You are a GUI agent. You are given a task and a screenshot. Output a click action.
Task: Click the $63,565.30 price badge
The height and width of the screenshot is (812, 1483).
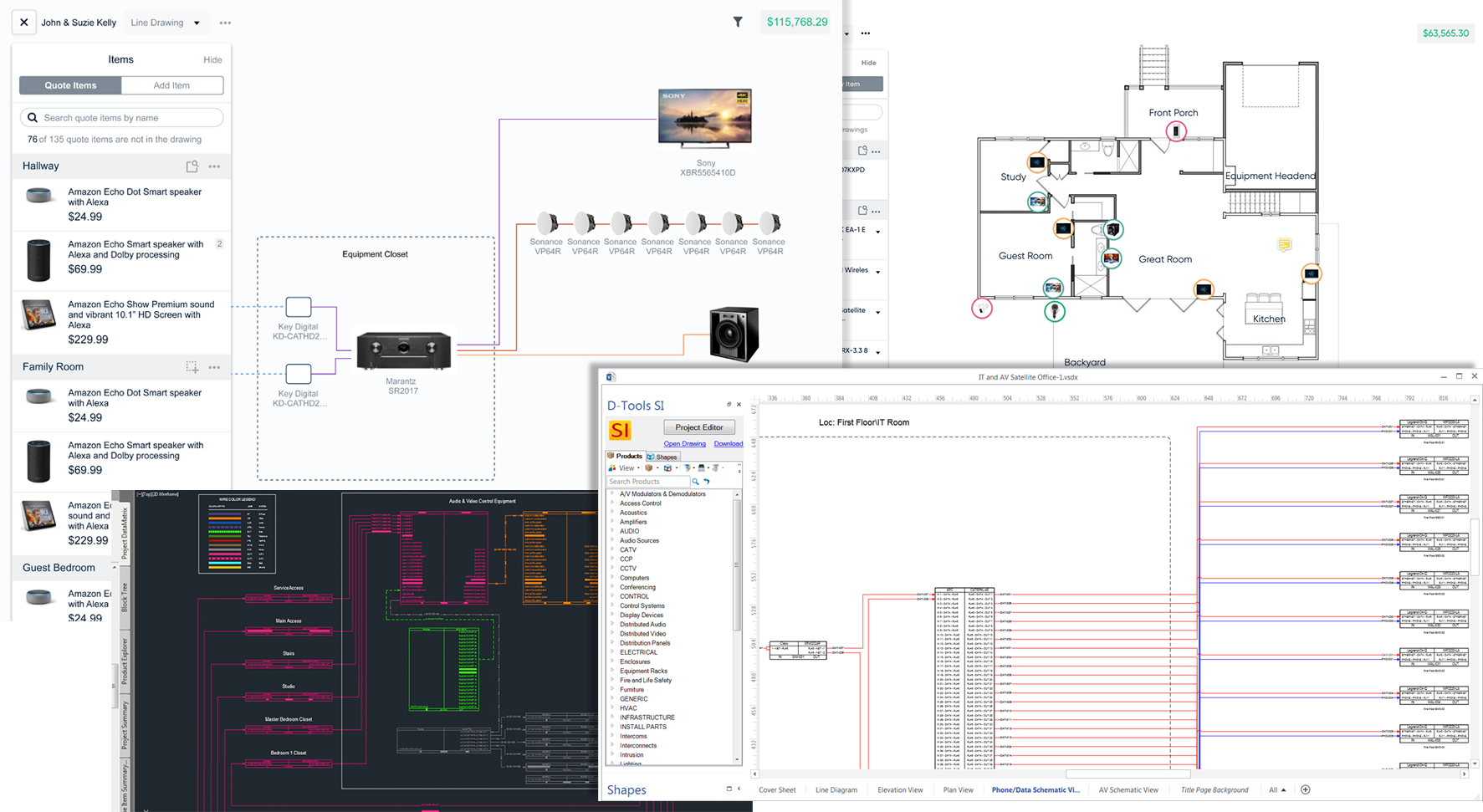coord(1445,33)
